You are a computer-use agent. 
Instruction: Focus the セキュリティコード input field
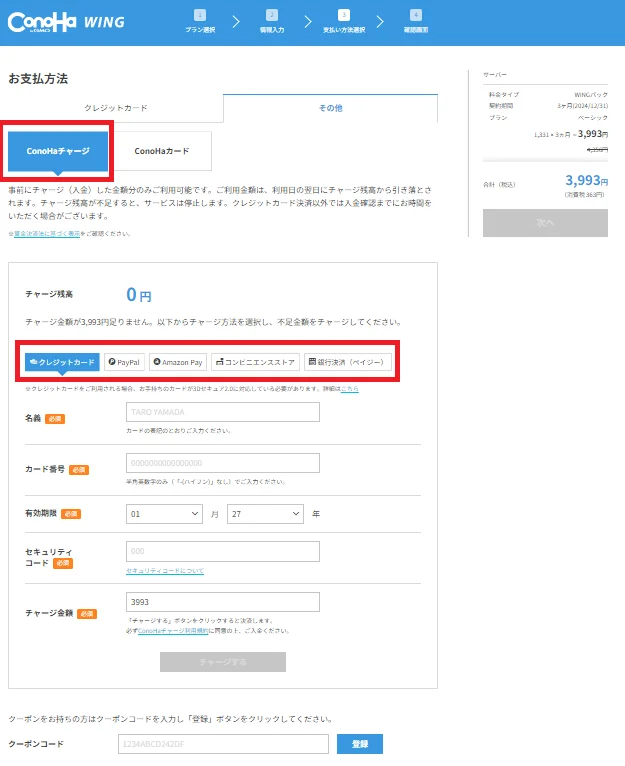223,551
